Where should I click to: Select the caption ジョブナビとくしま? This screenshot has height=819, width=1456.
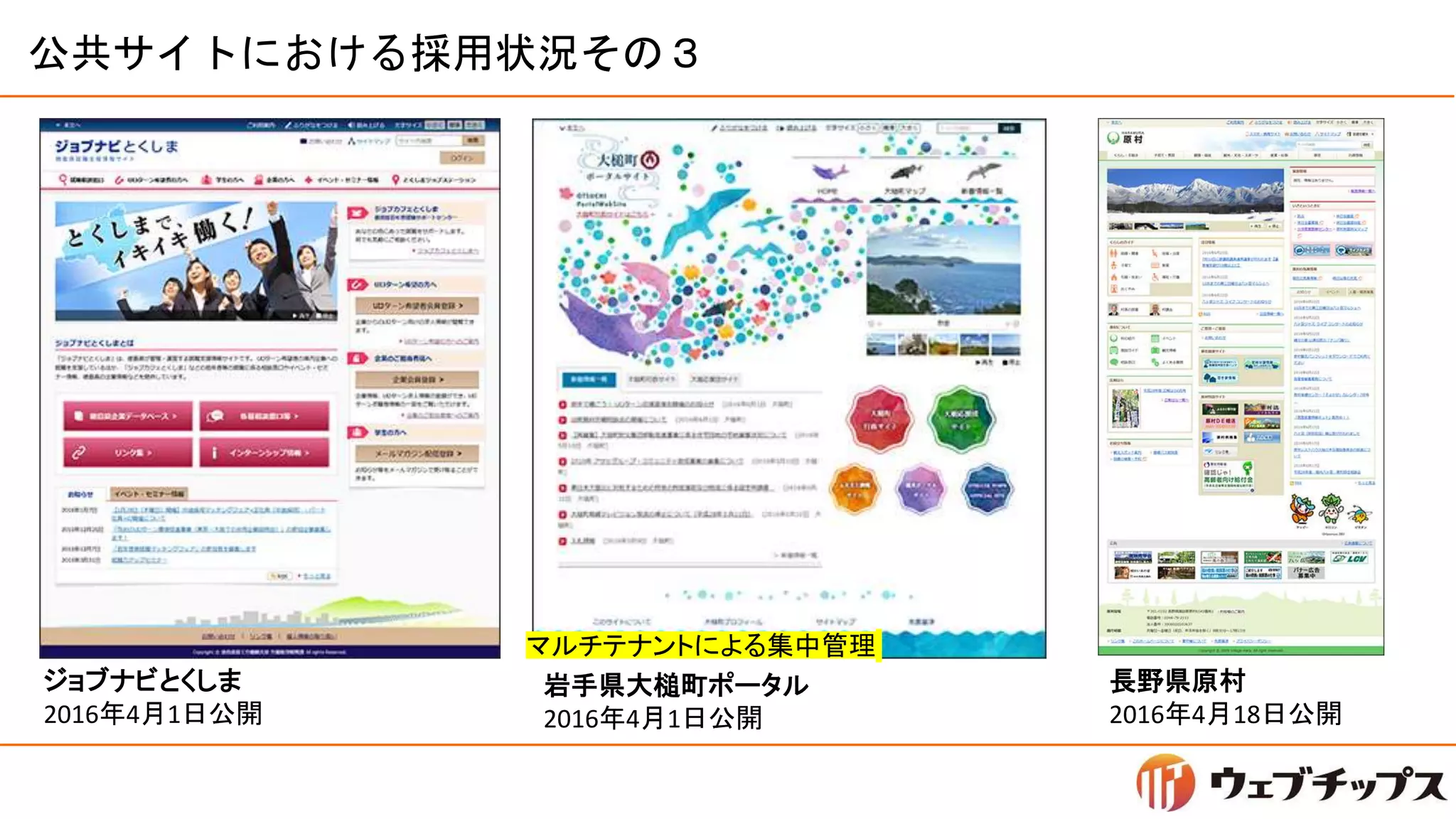[143, 680]
